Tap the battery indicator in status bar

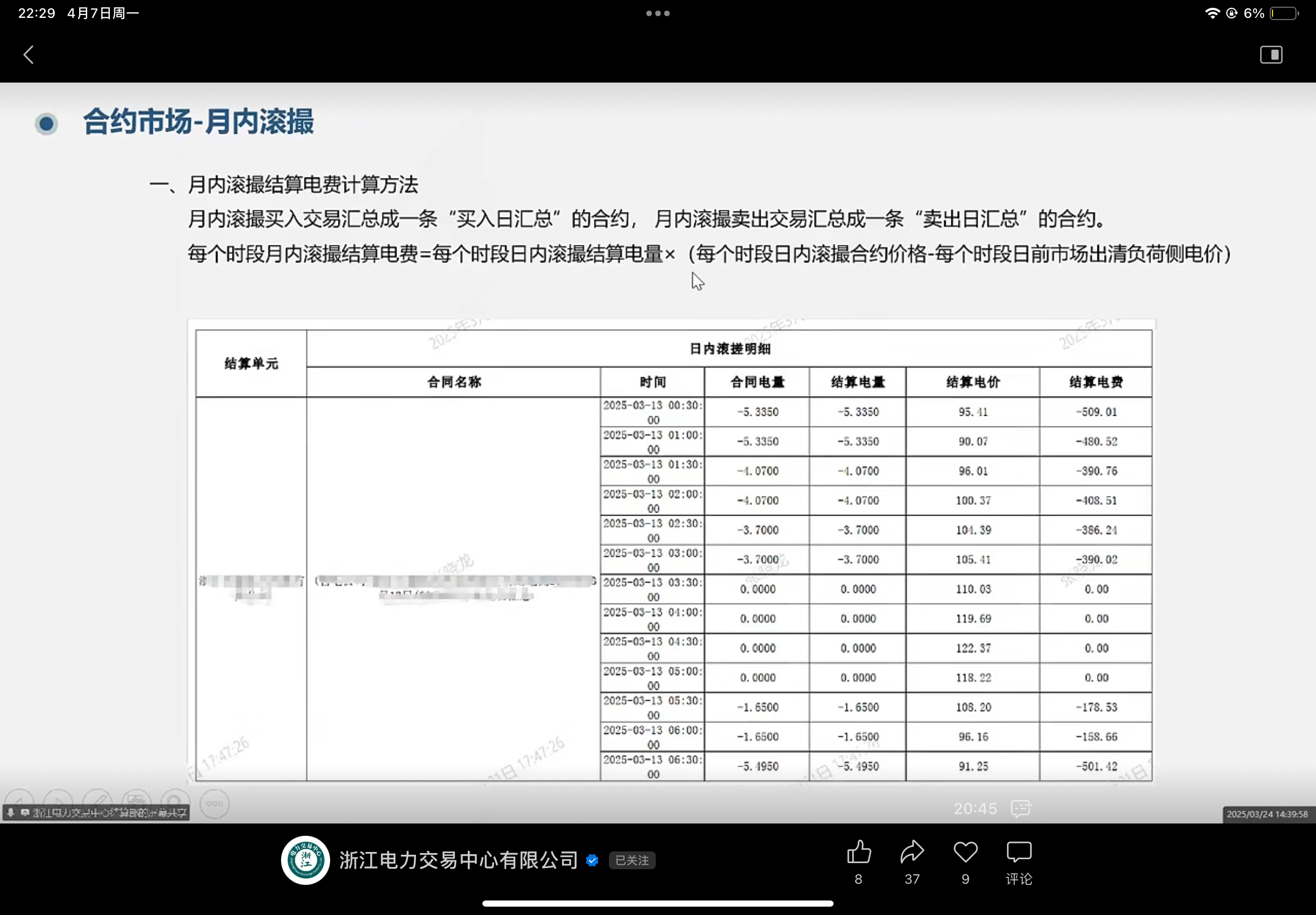tap(1283, 13)
